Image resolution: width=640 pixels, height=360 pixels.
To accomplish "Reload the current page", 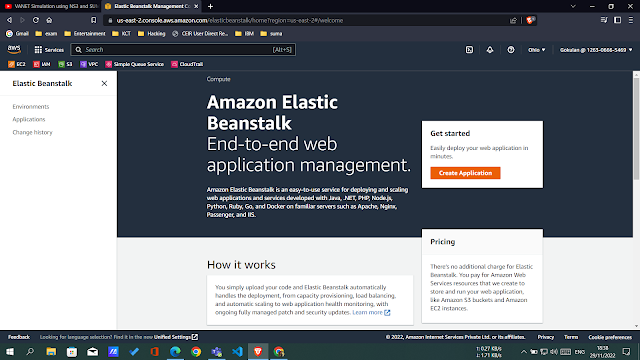I will tap(36, 20).
